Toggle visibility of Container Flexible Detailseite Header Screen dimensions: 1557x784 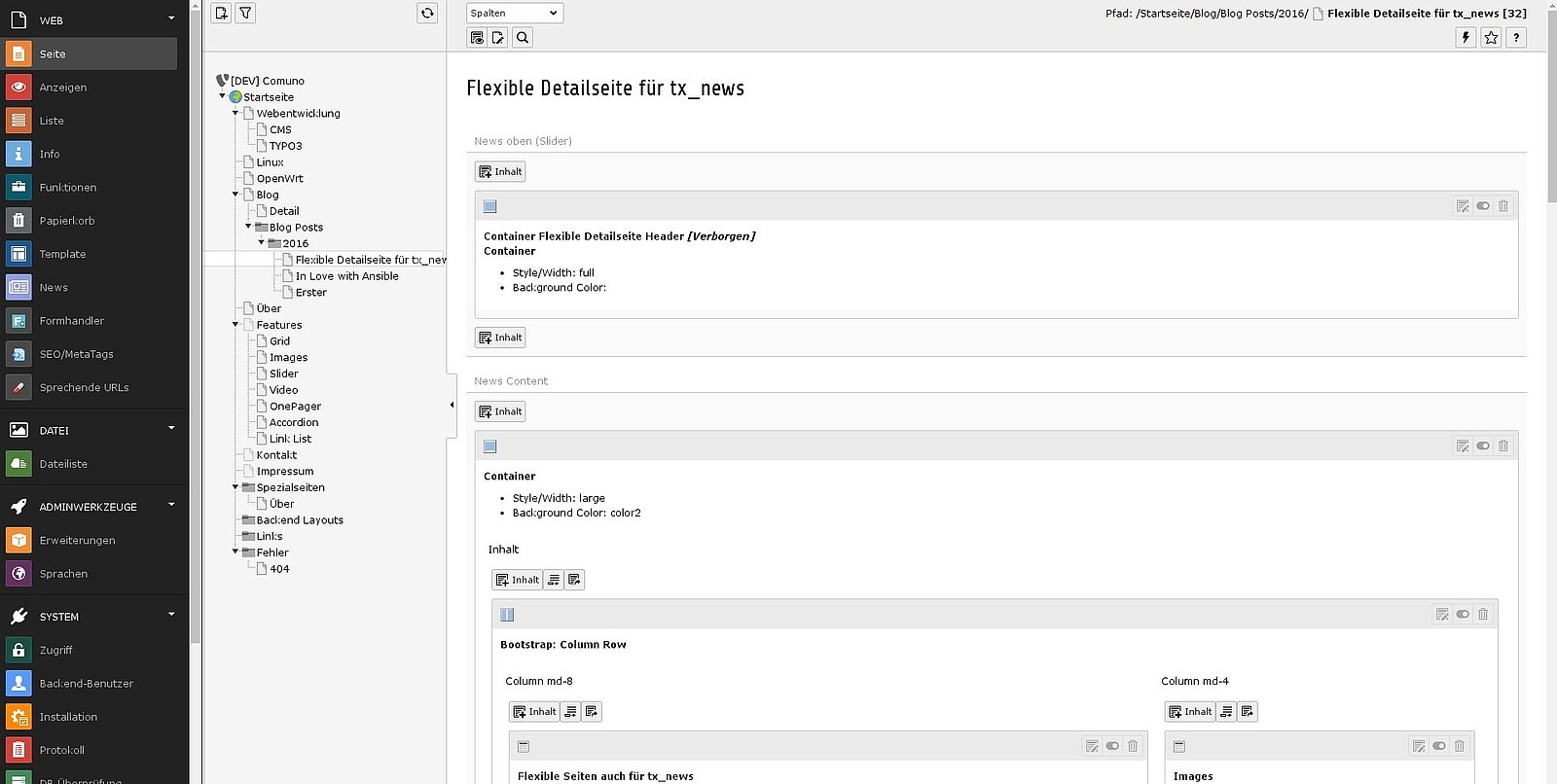[1482, 205]
